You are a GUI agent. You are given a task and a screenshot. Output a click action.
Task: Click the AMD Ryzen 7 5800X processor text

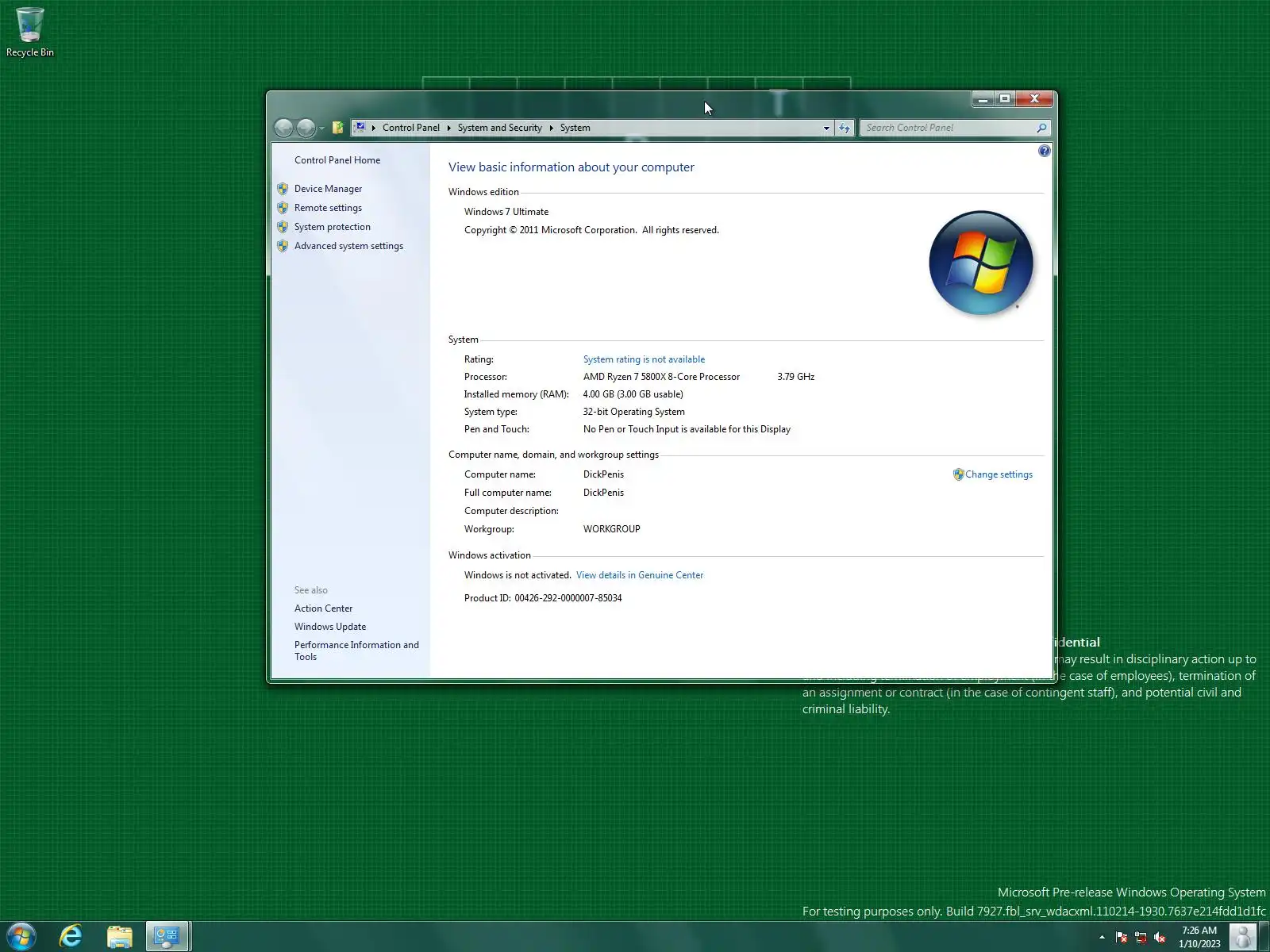coord(661,377)
